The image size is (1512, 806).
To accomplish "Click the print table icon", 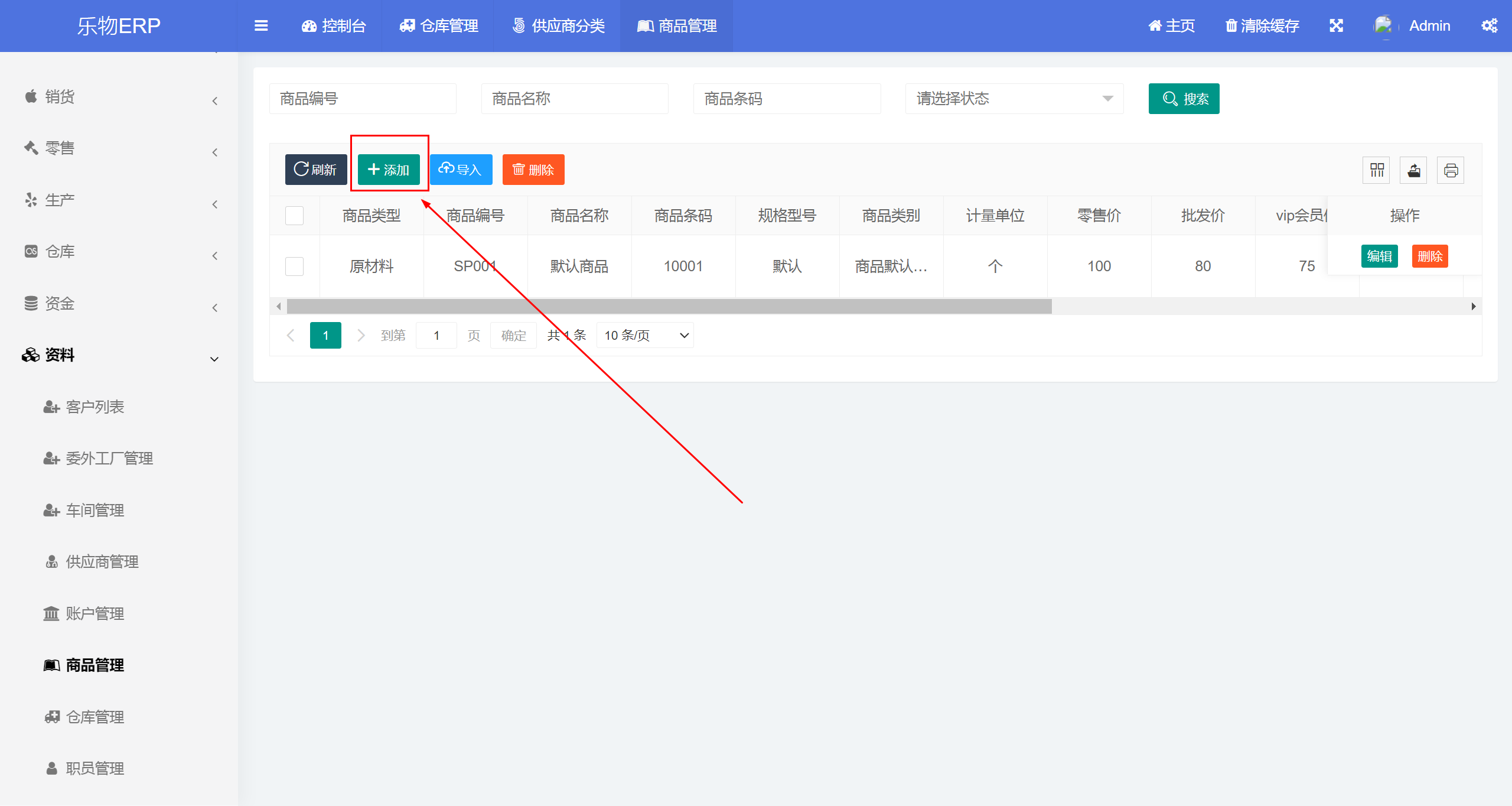I will pos(1451,171).
